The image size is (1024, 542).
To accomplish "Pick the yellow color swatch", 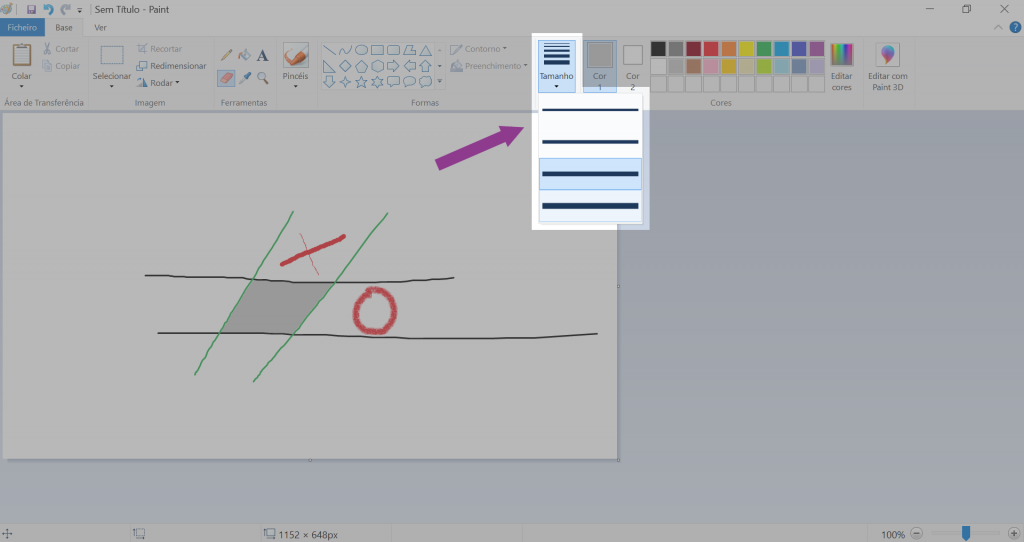I will point(746,49).
